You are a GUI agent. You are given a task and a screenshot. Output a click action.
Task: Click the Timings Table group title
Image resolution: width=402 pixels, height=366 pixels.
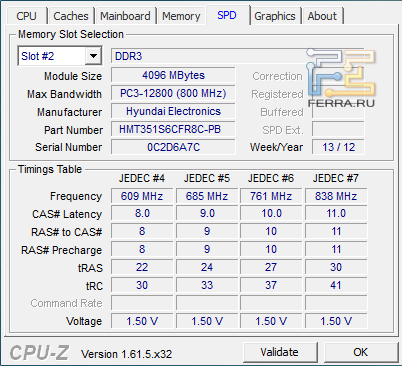pos(50,169)
